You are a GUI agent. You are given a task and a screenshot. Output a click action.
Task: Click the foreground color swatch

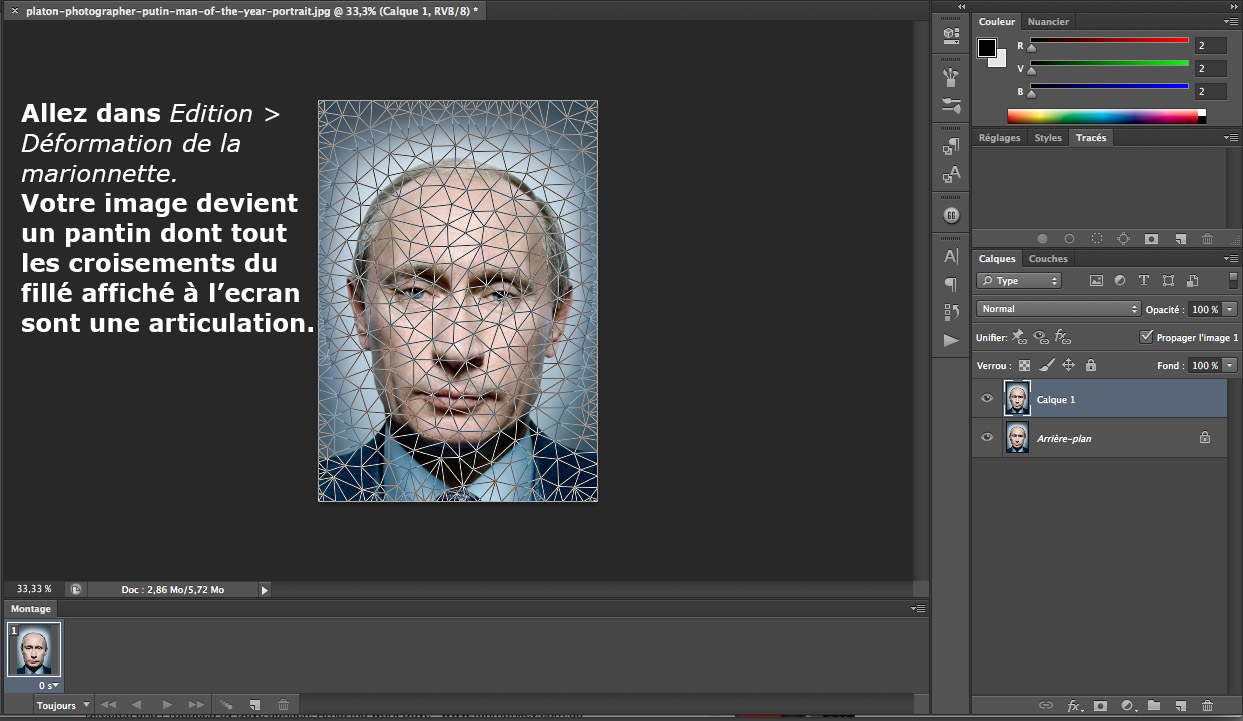point(987,47)
